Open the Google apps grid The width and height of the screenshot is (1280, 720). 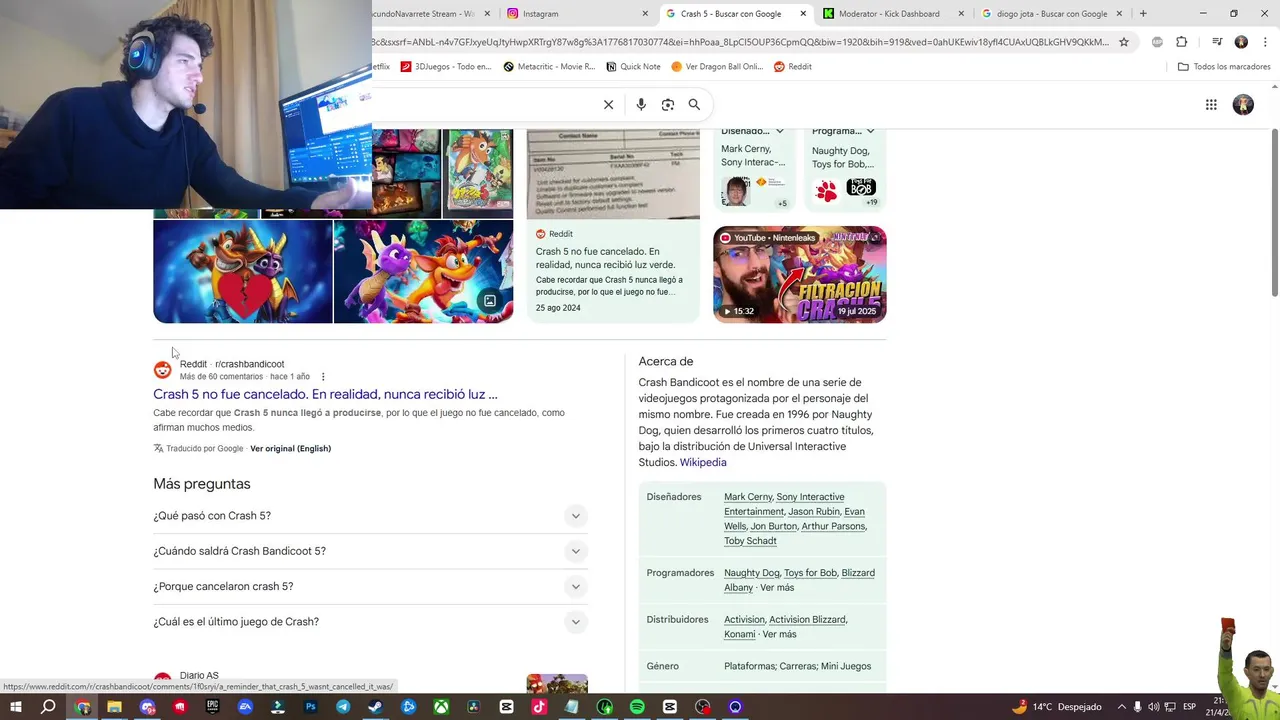pos(1211,104)
